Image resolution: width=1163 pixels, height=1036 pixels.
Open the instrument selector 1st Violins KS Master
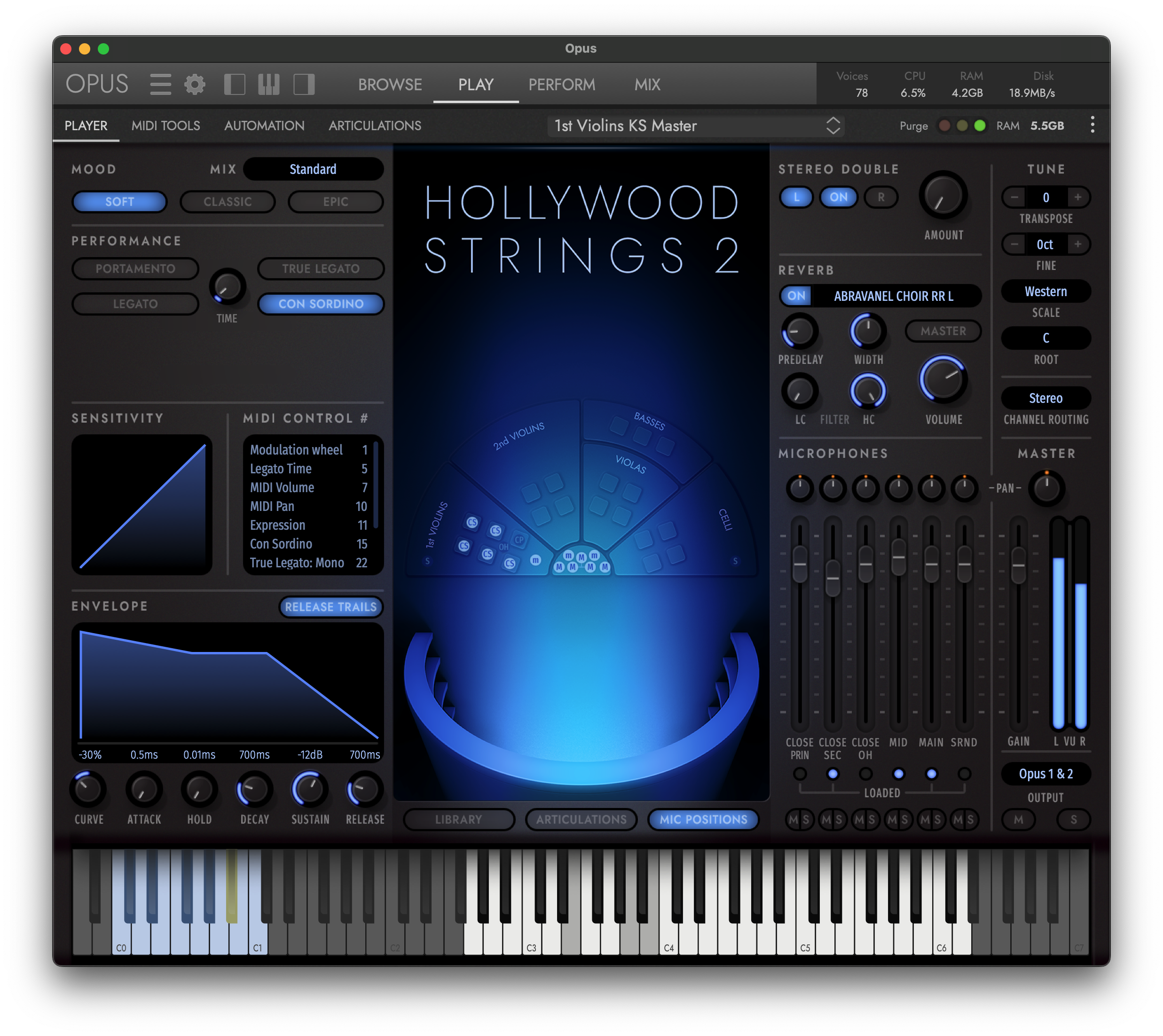pyautogui.click(x=696, y=125)
